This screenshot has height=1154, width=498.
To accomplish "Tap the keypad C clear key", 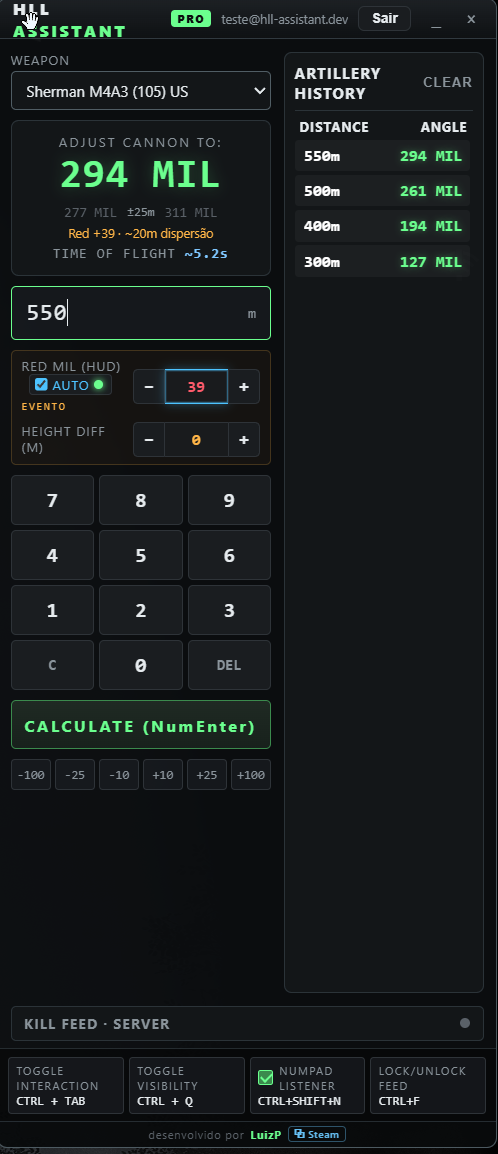I will pyautogui.click(x=52, y=665).
